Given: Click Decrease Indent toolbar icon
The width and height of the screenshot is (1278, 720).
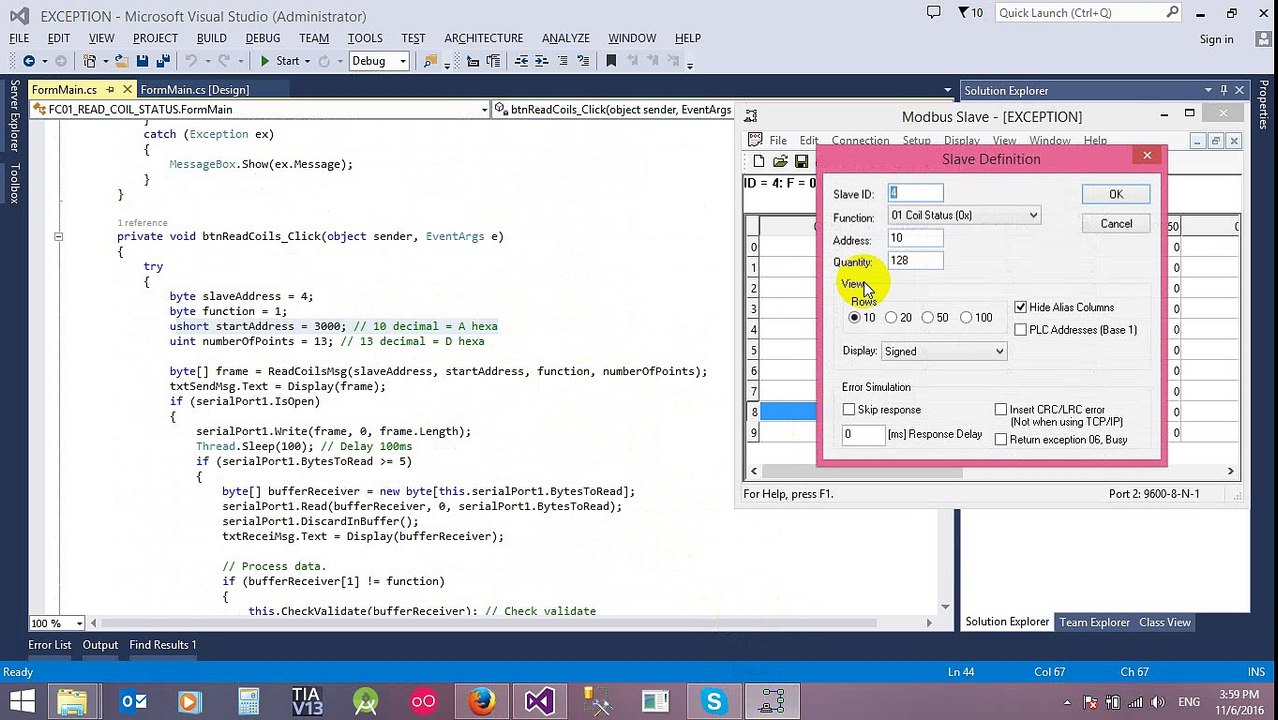Looking at the screenshot, I should tap(521, 61).
